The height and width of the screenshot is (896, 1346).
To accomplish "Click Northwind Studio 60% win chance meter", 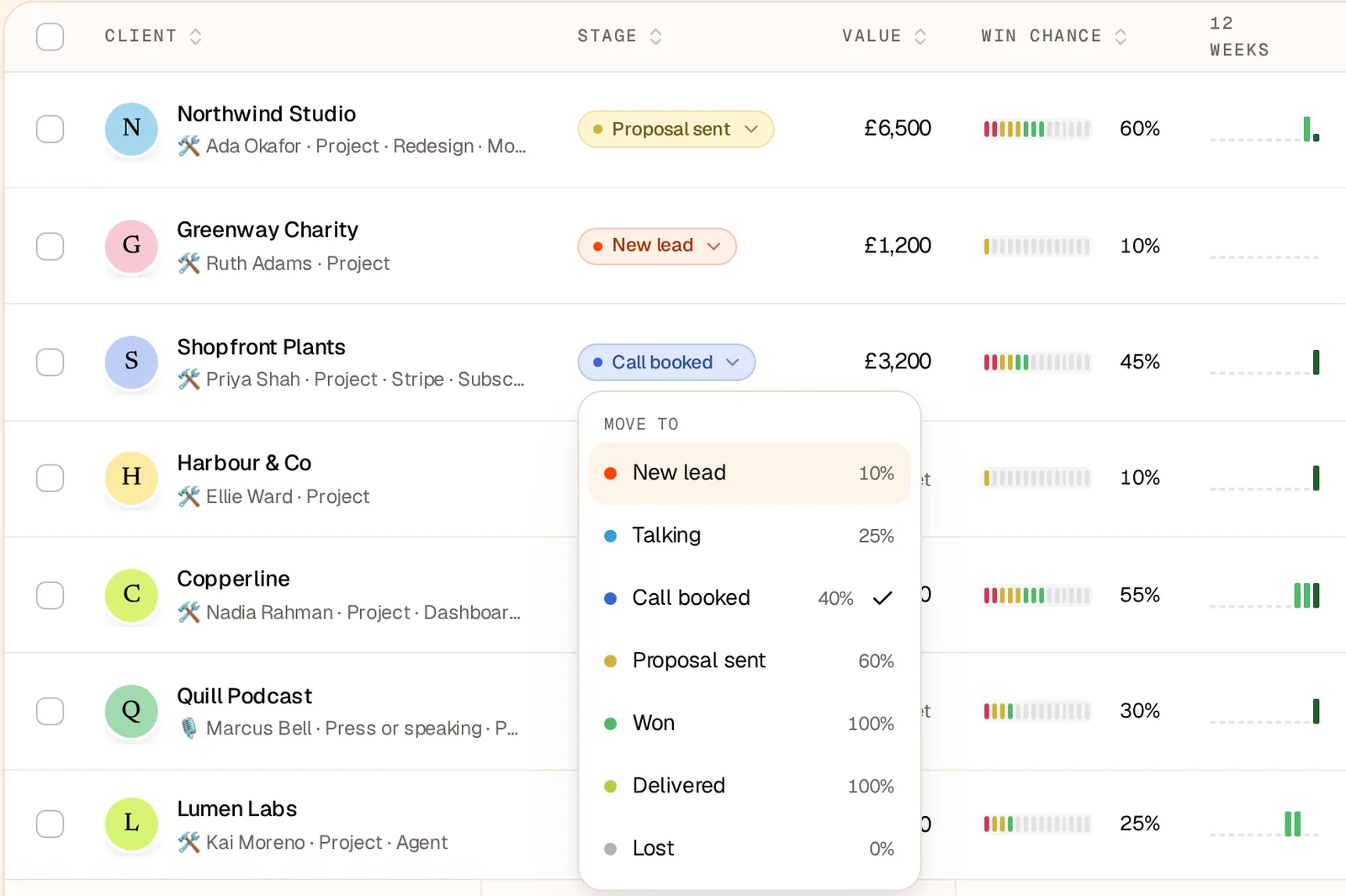I will (1037, 129).
